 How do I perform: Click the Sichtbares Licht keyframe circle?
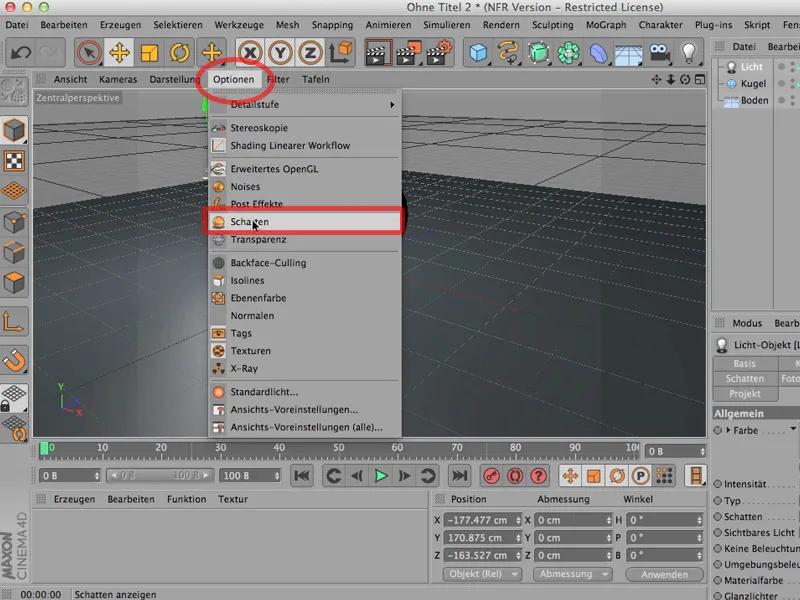point(717,532)
